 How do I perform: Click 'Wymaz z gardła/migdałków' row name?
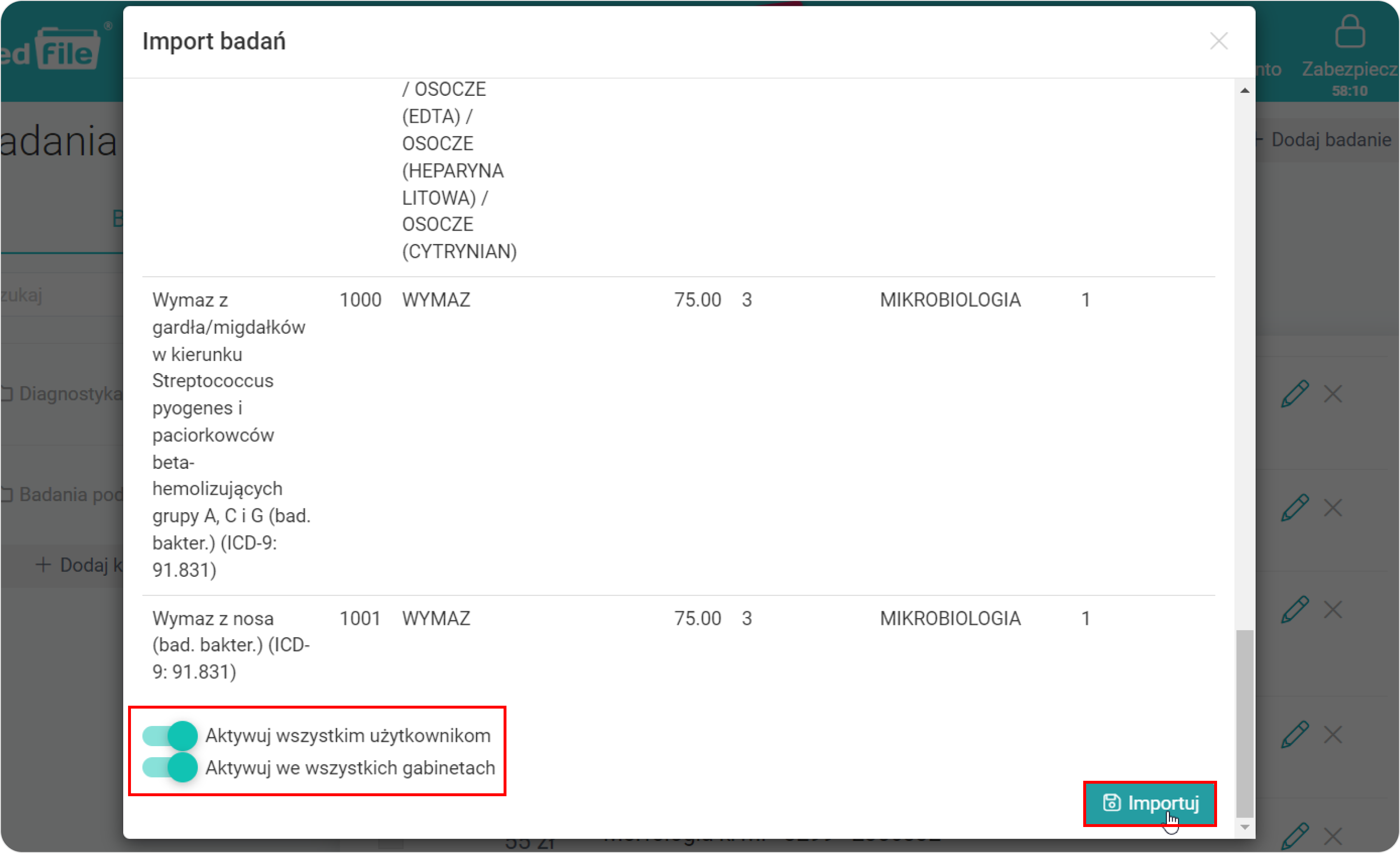coord(231,435)
